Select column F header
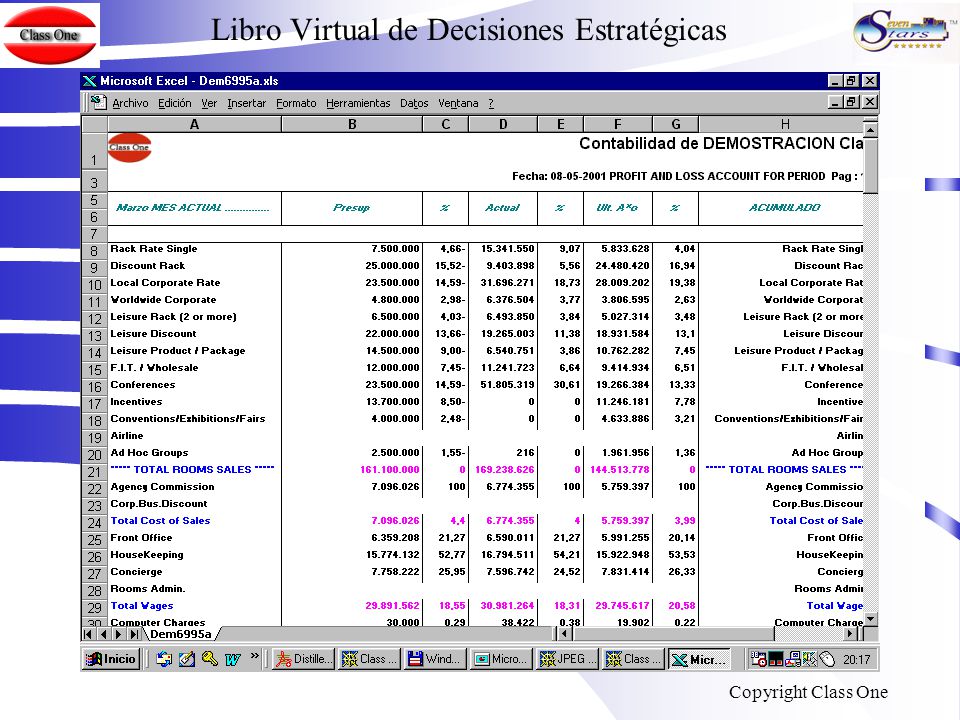960x720 pixels. 618,124
